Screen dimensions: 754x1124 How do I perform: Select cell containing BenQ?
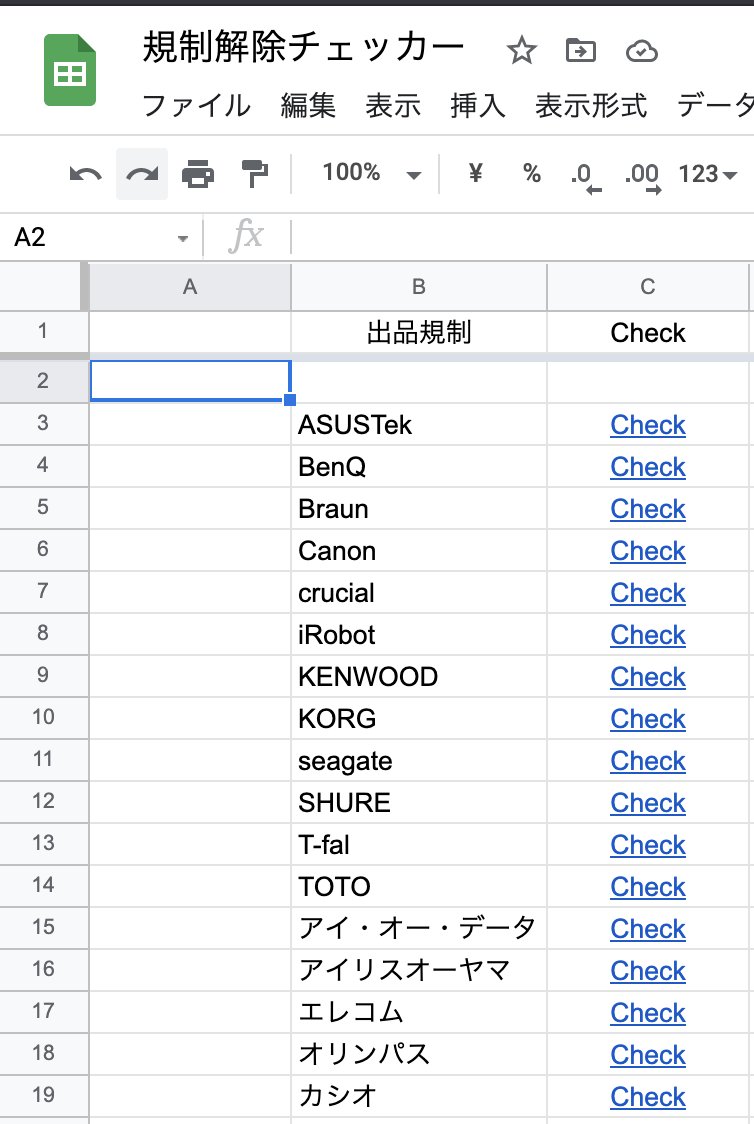click(419, 467)
